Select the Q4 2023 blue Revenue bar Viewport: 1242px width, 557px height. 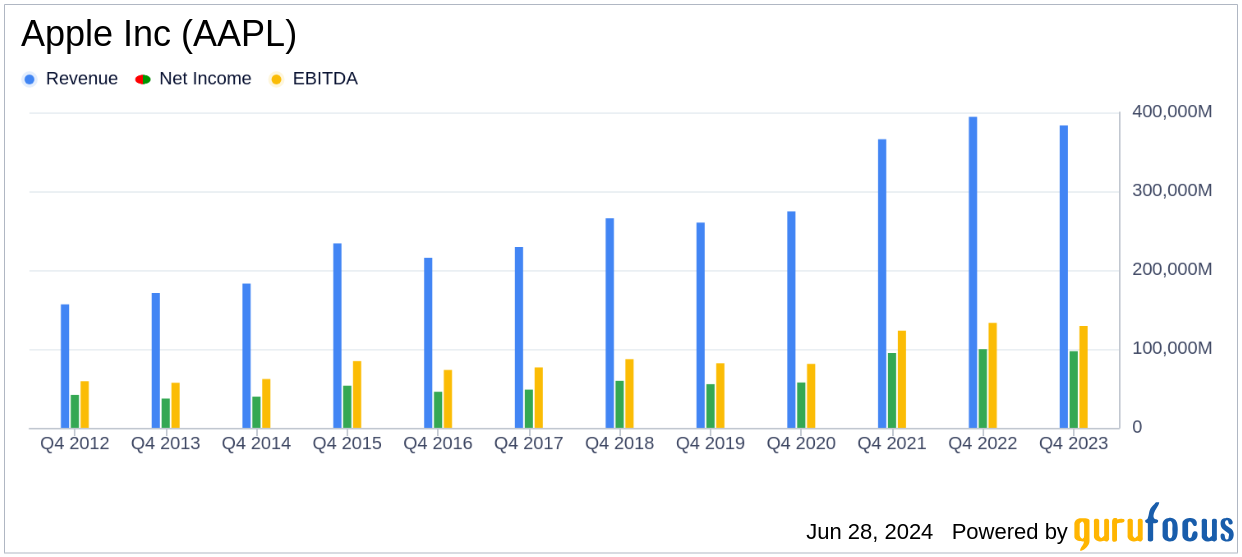click(x=1064, y=277)
